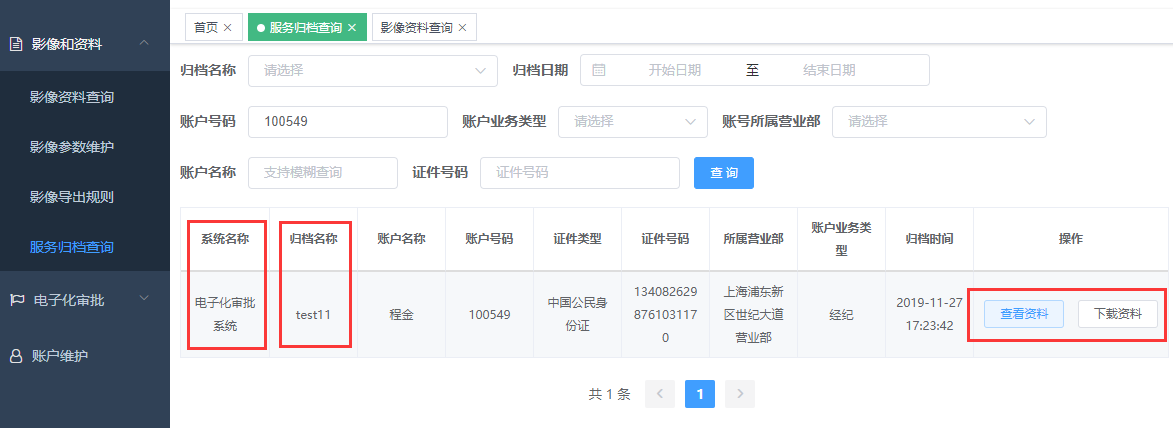The width and height of the screenshot is (1173, 428).
Task: Click the 100549 cell in the table
Action: 489,314
